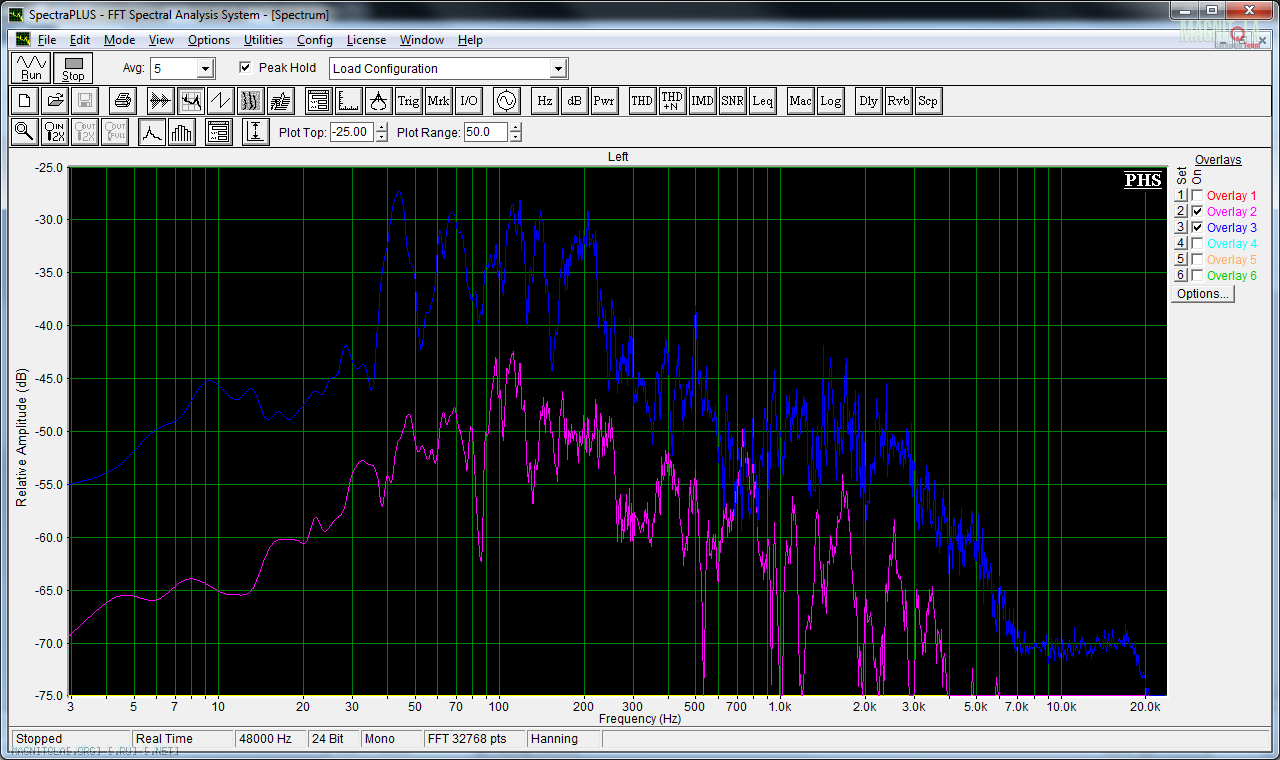Enable the Overlay 1 checkbox
Screen dimensions: 1280x760
pyautogui.click(x=1197, y=196)
